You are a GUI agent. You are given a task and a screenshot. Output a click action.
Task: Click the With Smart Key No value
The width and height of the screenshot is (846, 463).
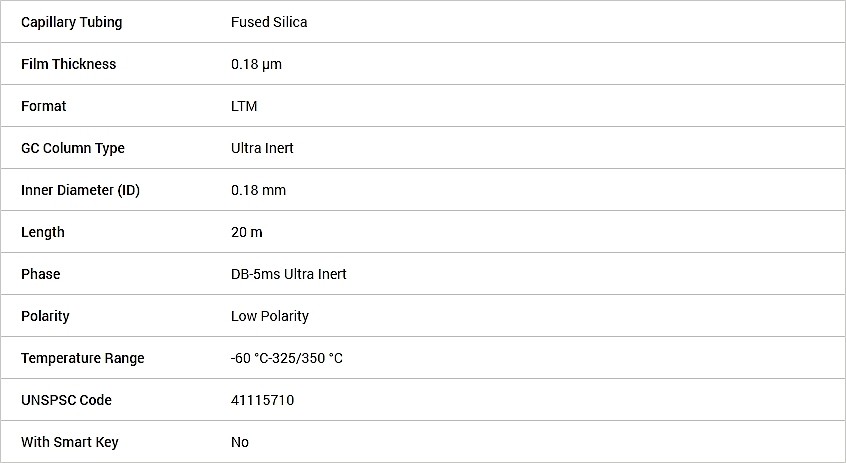(x=240, y=442)
